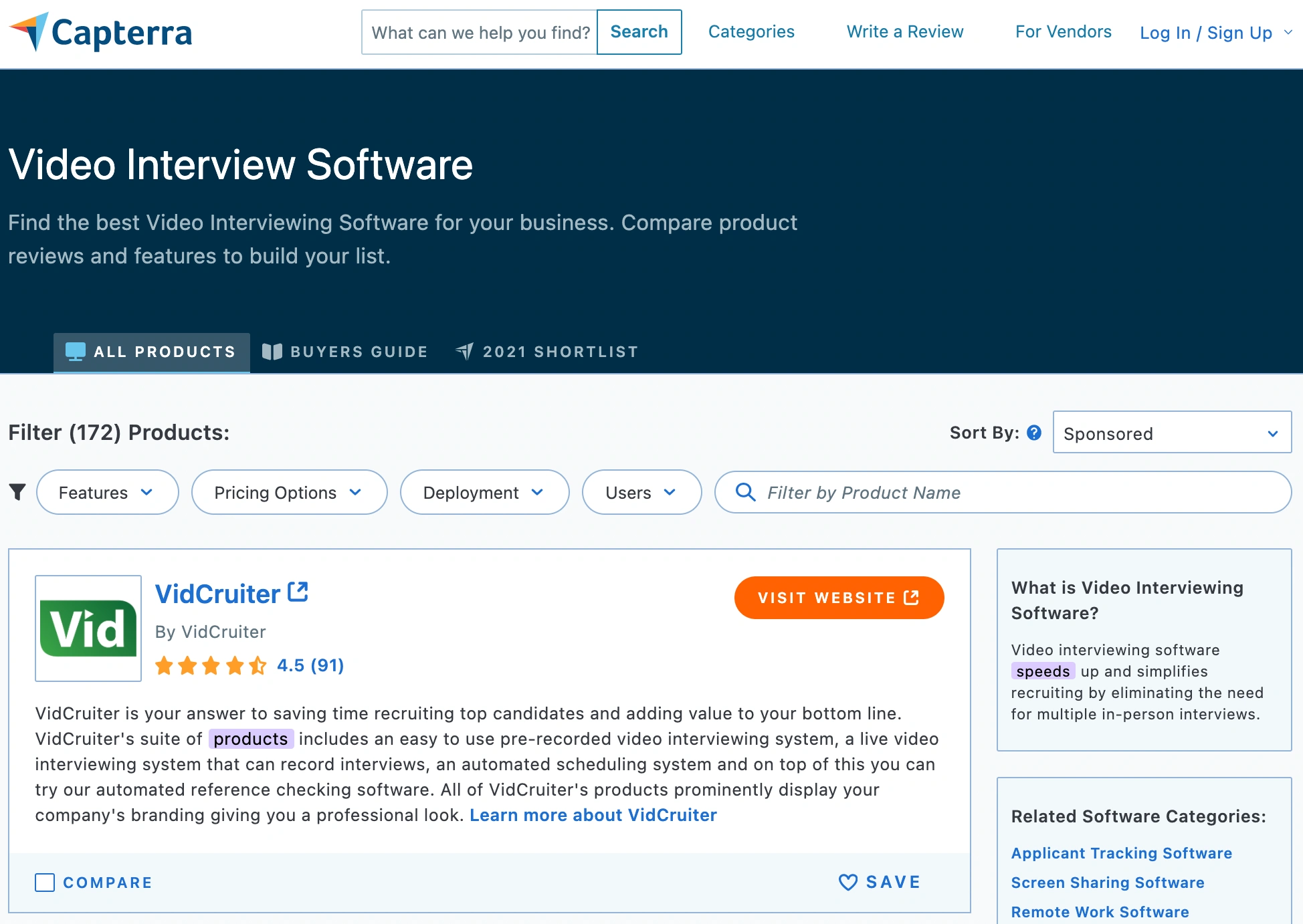Open Remote Work Software category

(x=1100, y=912)
